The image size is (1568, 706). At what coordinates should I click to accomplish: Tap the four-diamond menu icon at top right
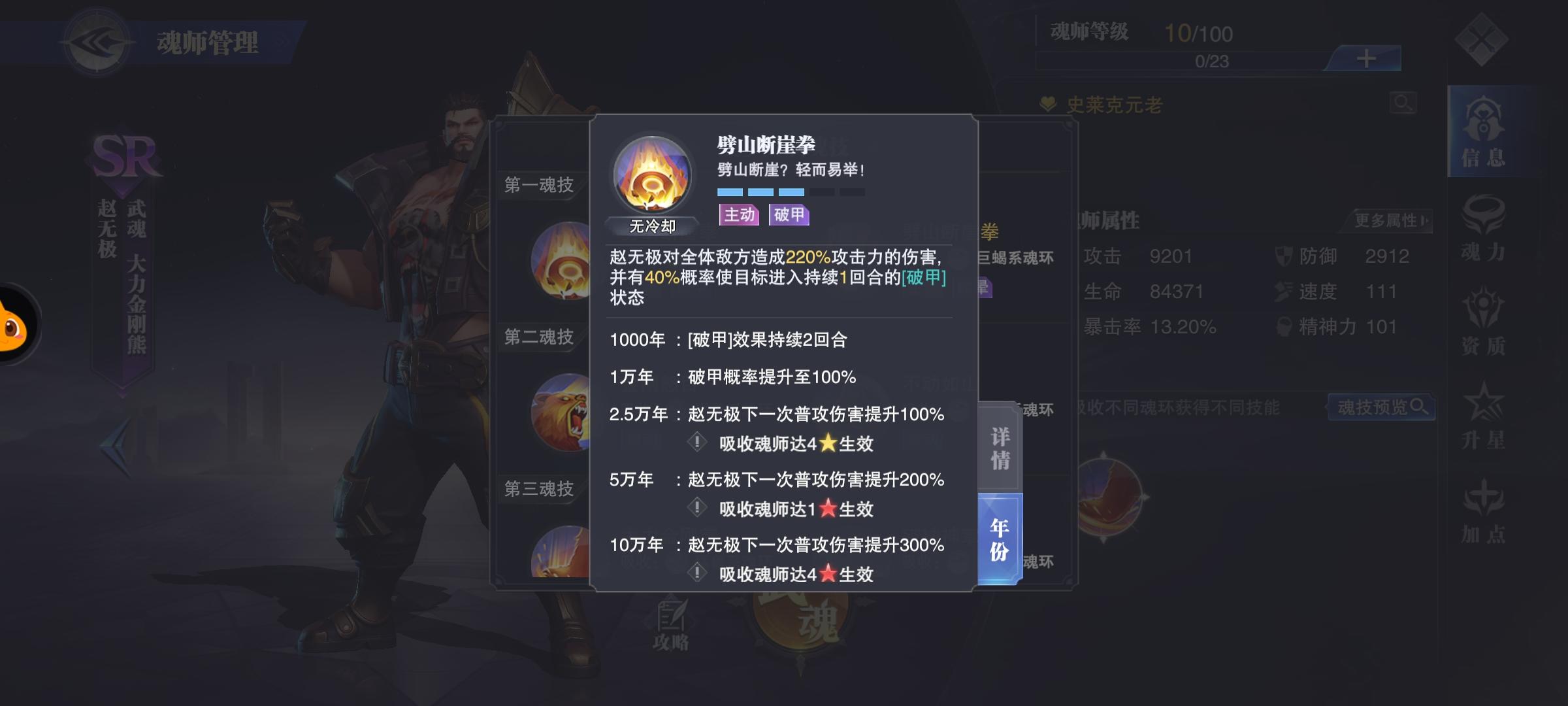[1481, 39]
